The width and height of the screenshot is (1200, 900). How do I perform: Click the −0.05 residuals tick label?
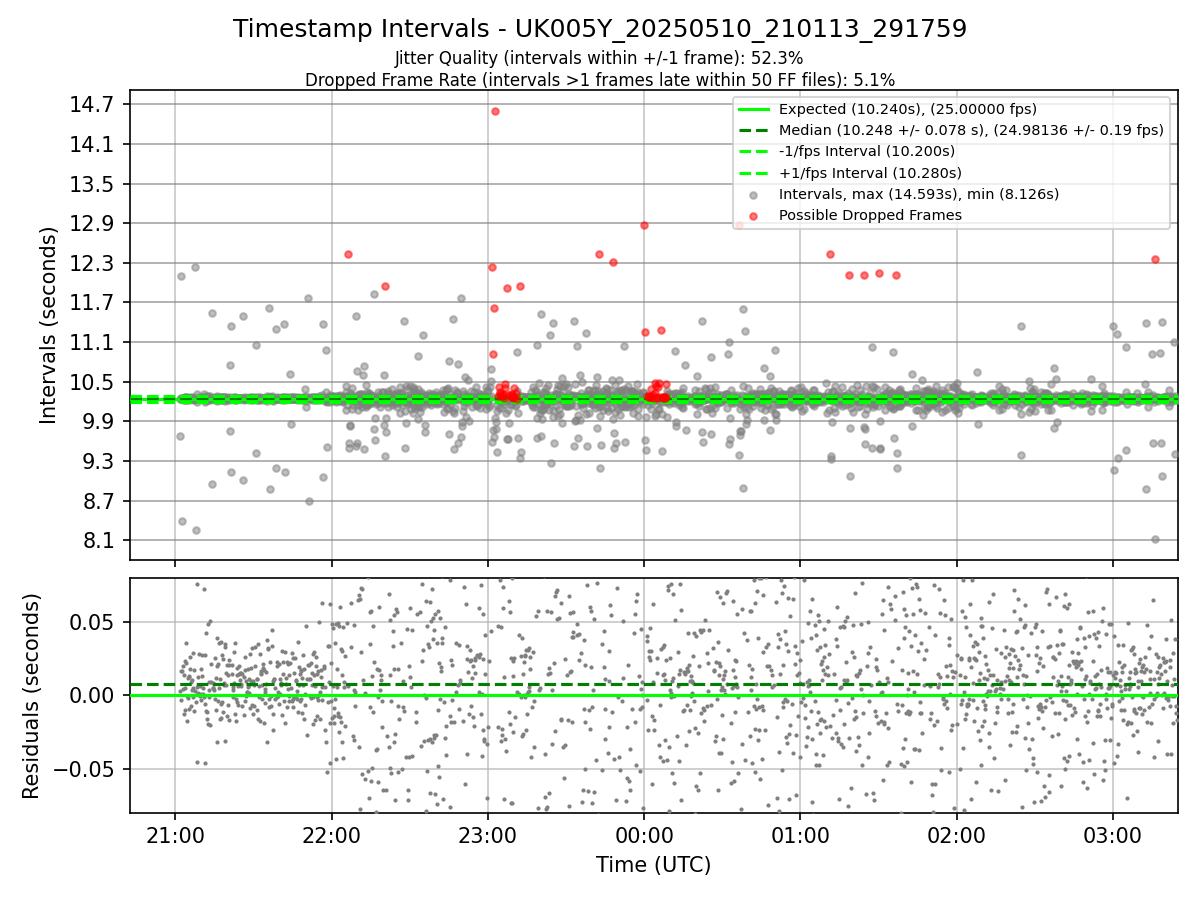pos(86,769)
